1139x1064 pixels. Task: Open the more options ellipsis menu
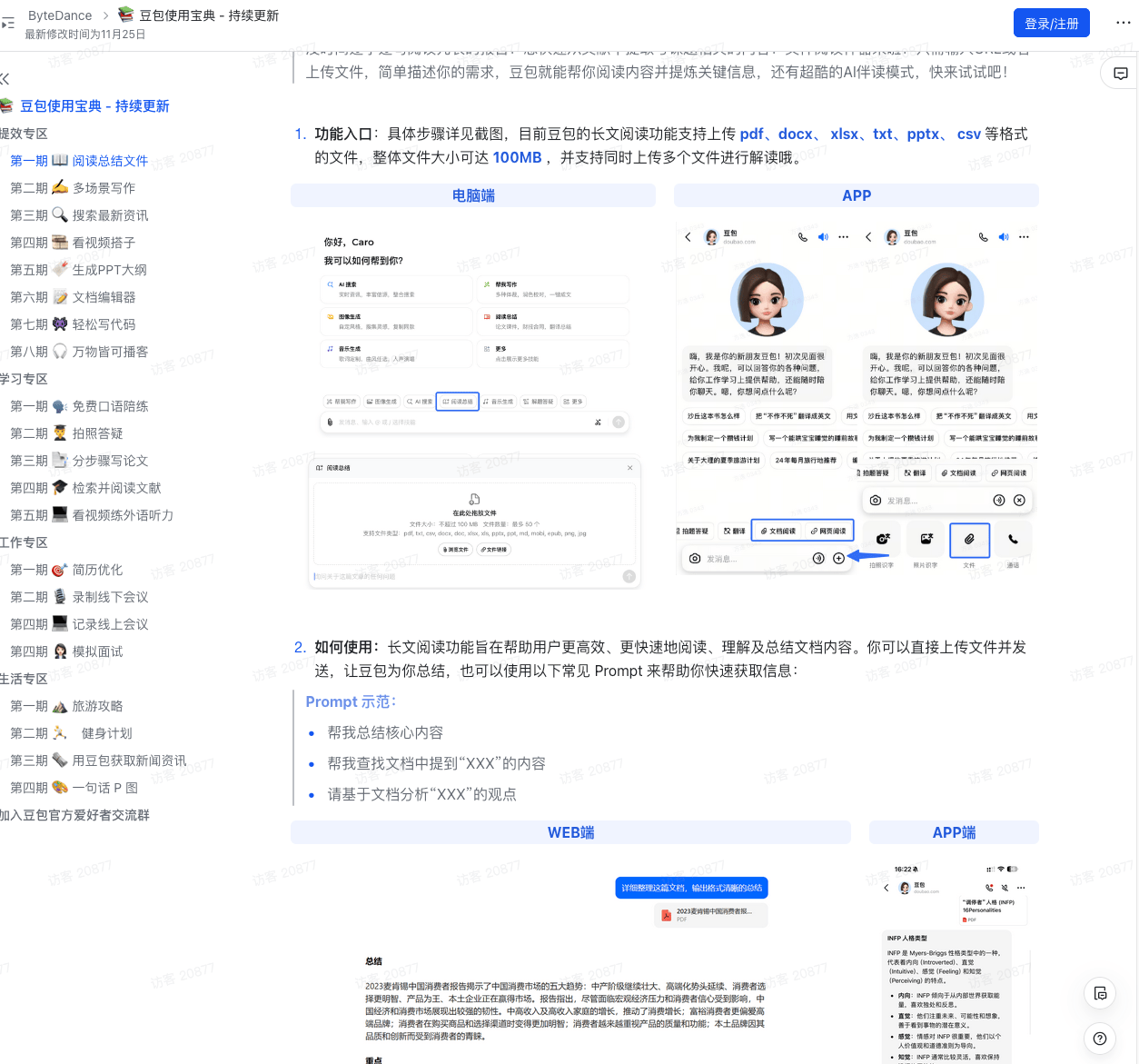(1124, 24)
